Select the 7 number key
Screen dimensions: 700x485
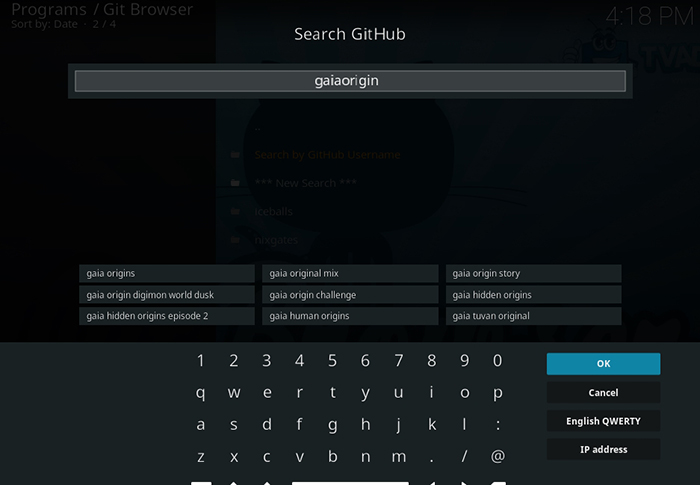[x=398, y=360]
